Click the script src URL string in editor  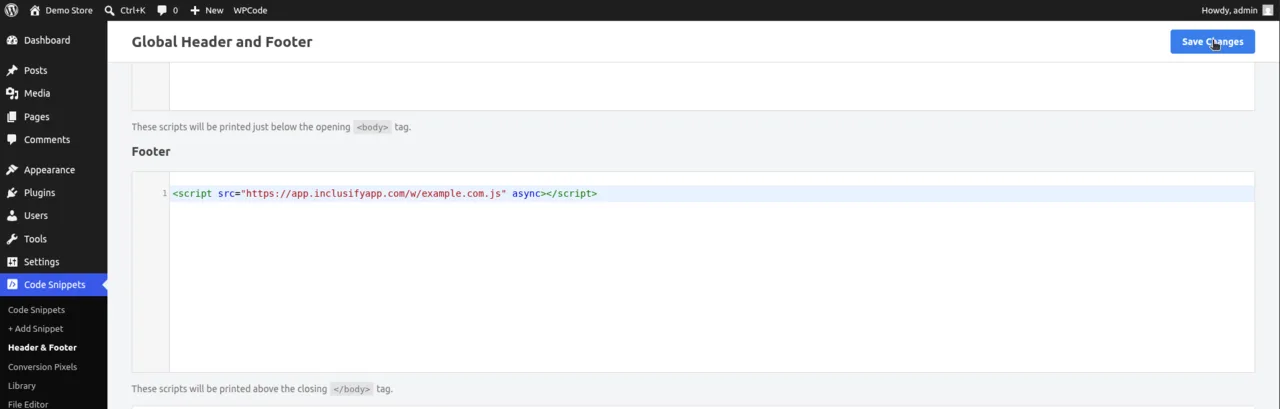coord(374,193)
